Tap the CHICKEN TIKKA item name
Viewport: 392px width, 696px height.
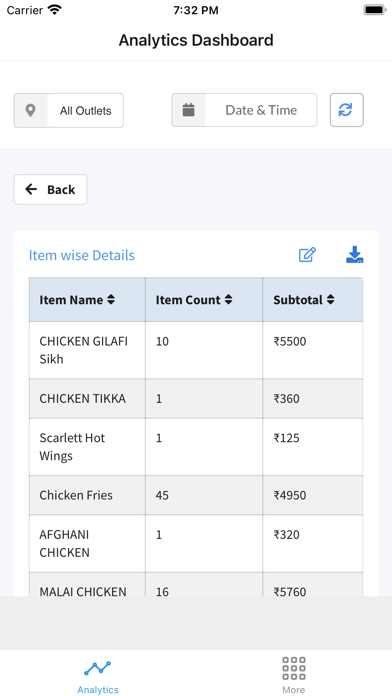(x=83, y=399)
